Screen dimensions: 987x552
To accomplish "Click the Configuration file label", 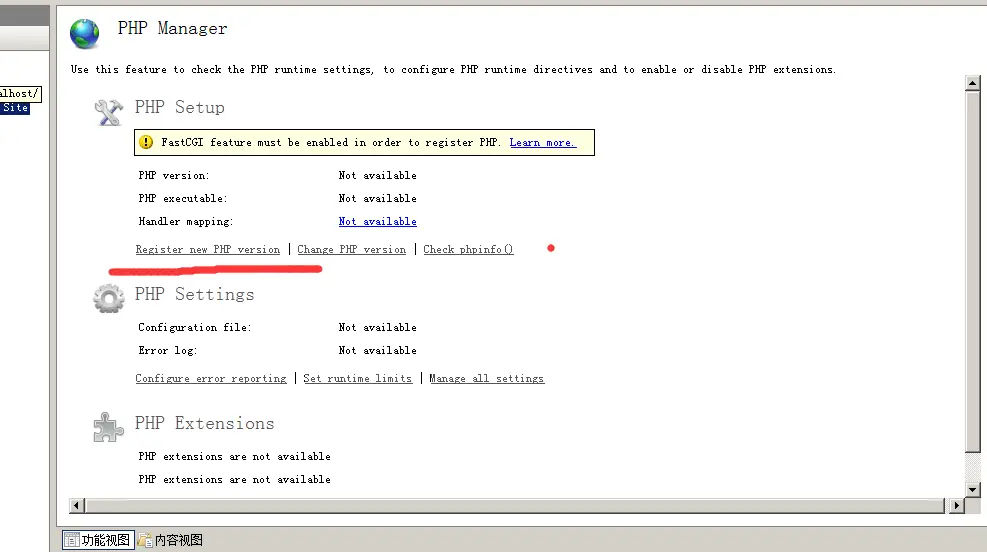I will (195, 328).
